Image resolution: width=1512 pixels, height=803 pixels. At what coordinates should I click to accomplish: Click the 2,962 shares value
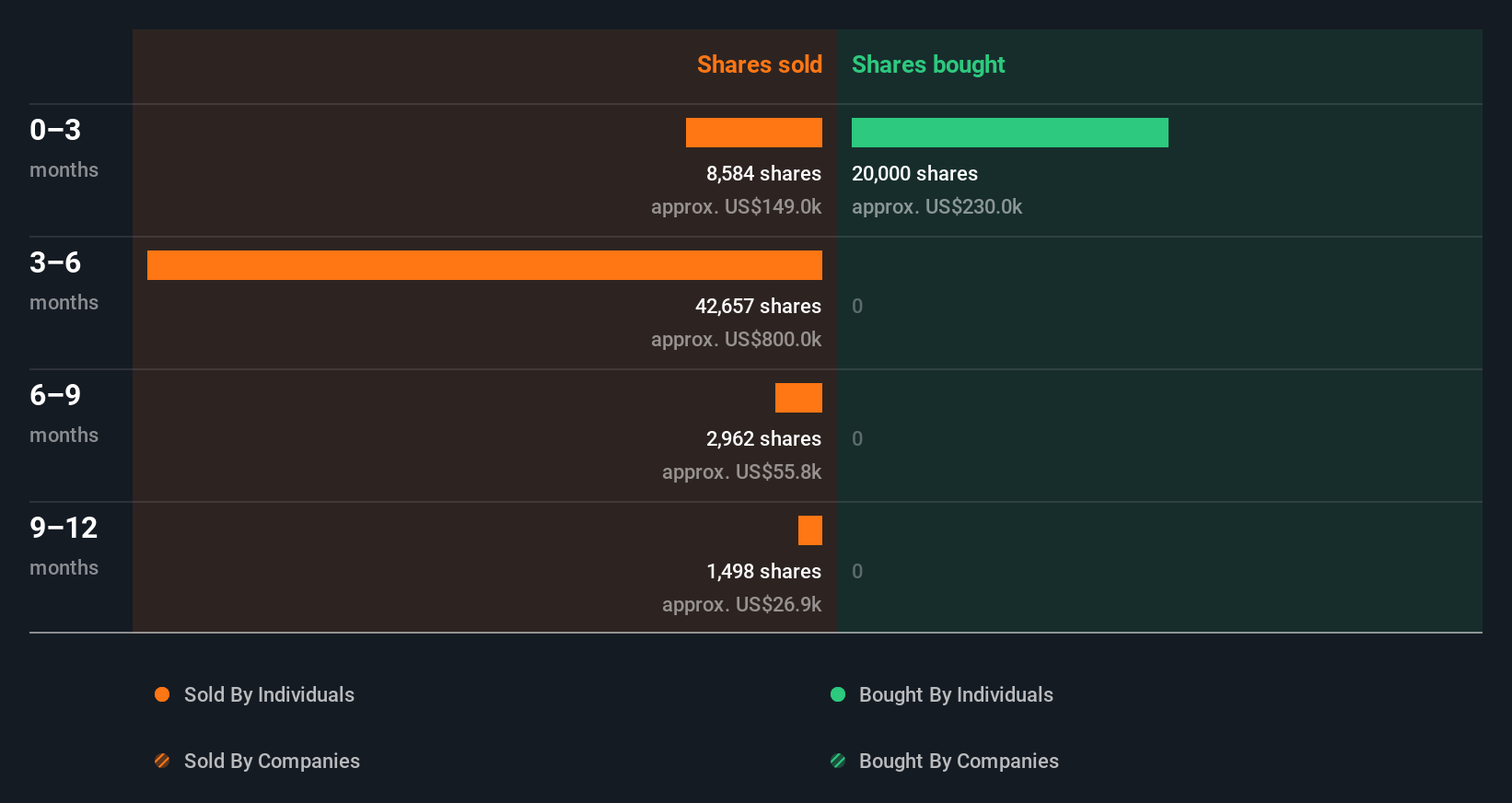(x=763, y=438)
